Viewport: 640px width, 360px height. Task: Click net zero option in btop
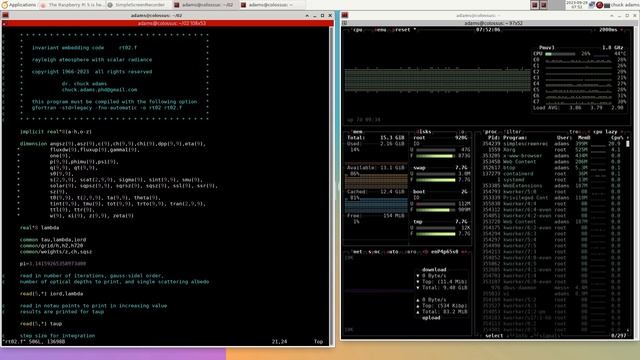(x=410, y=252)
